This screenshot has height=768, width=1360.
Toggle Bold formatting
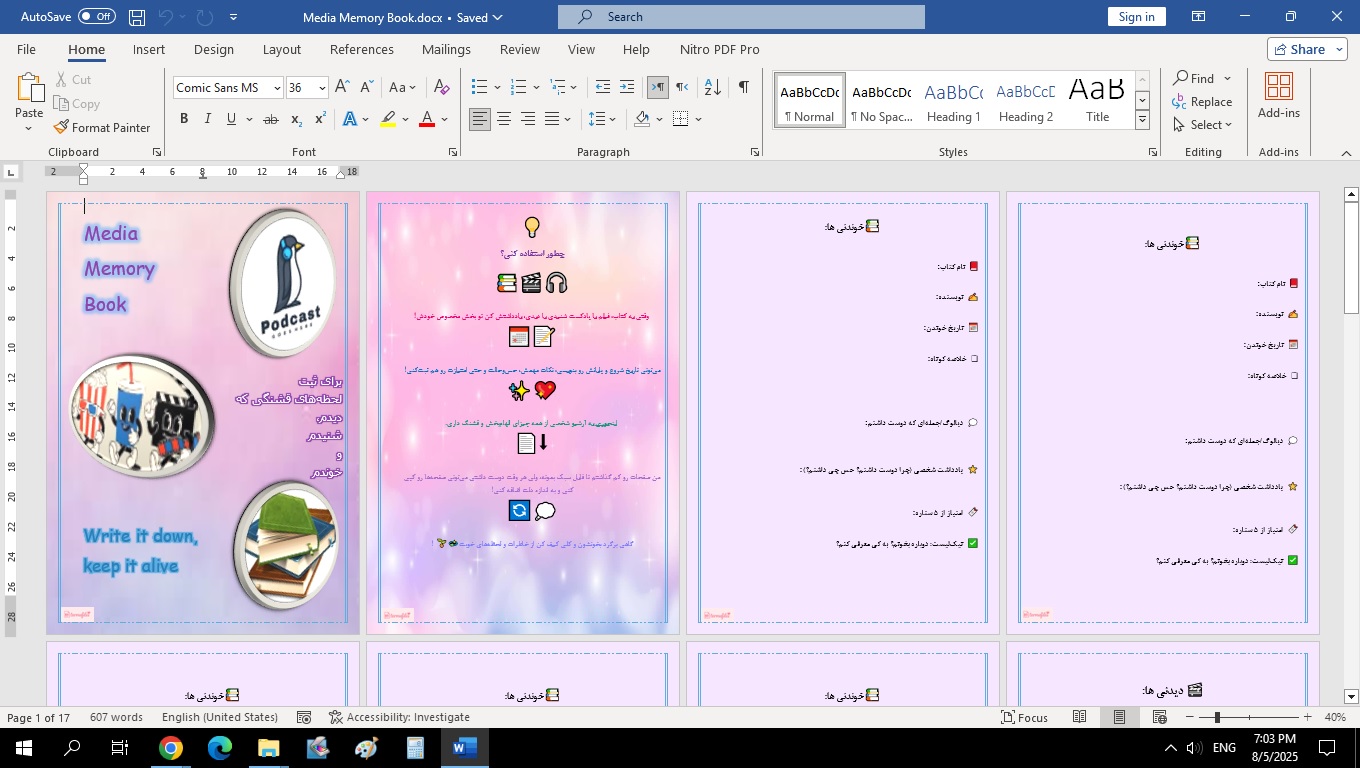click(184, 119)
